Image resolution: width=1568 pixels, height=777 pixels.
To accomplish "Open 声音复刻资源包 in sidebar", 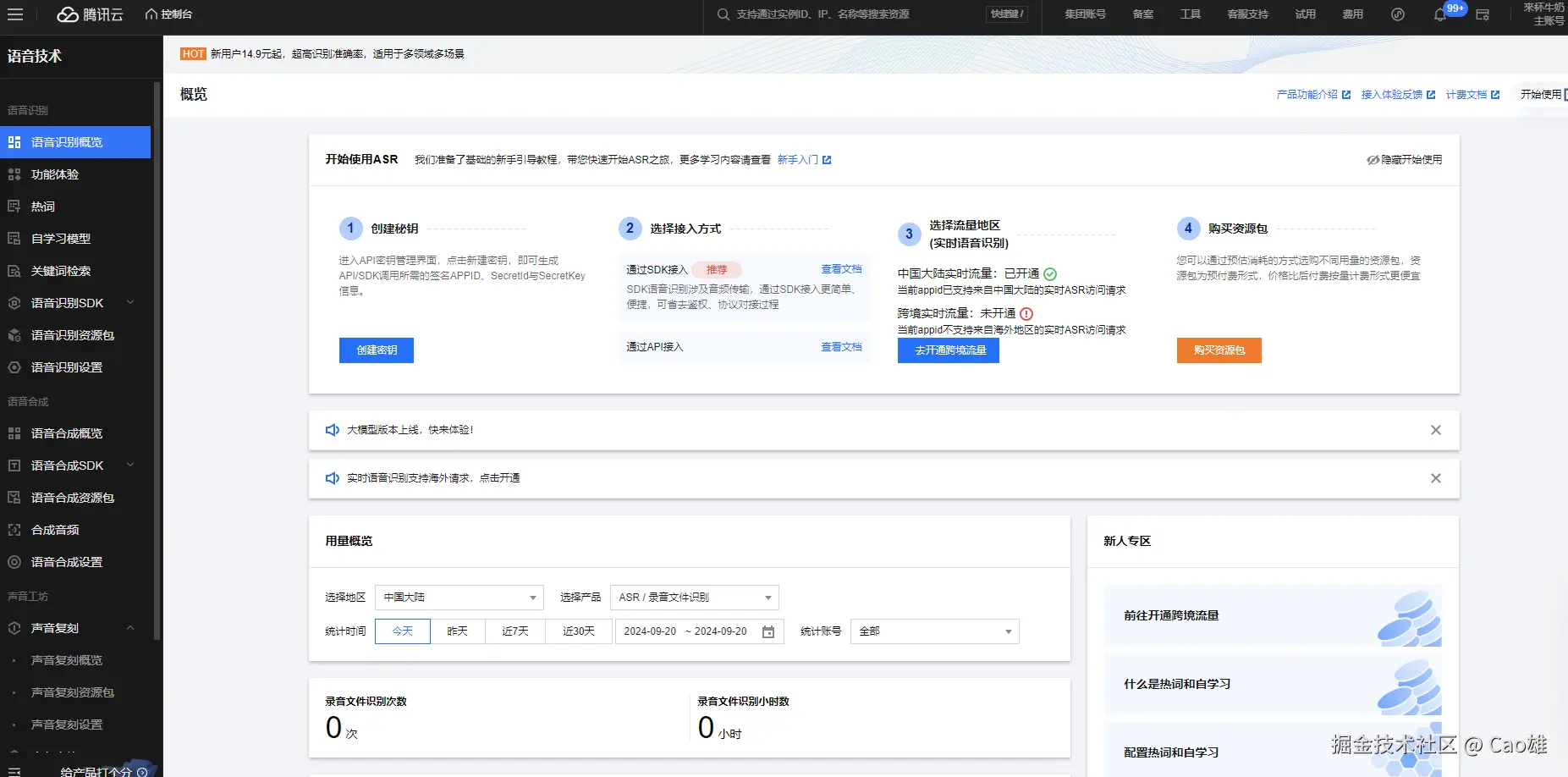I will pyautogui.click(x=73, y=692).
